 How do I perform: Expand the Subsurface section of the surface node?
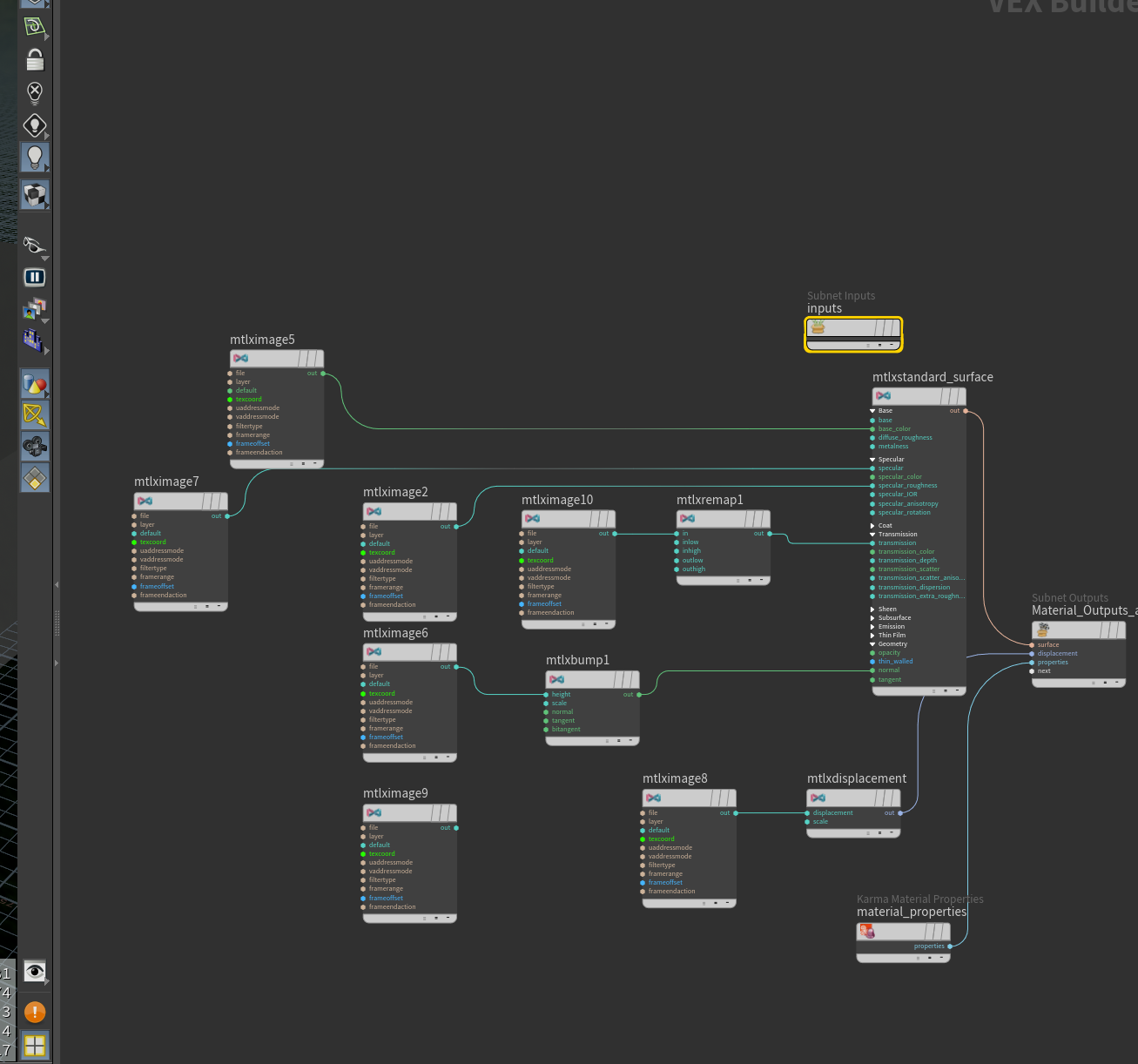click(872, 618)
